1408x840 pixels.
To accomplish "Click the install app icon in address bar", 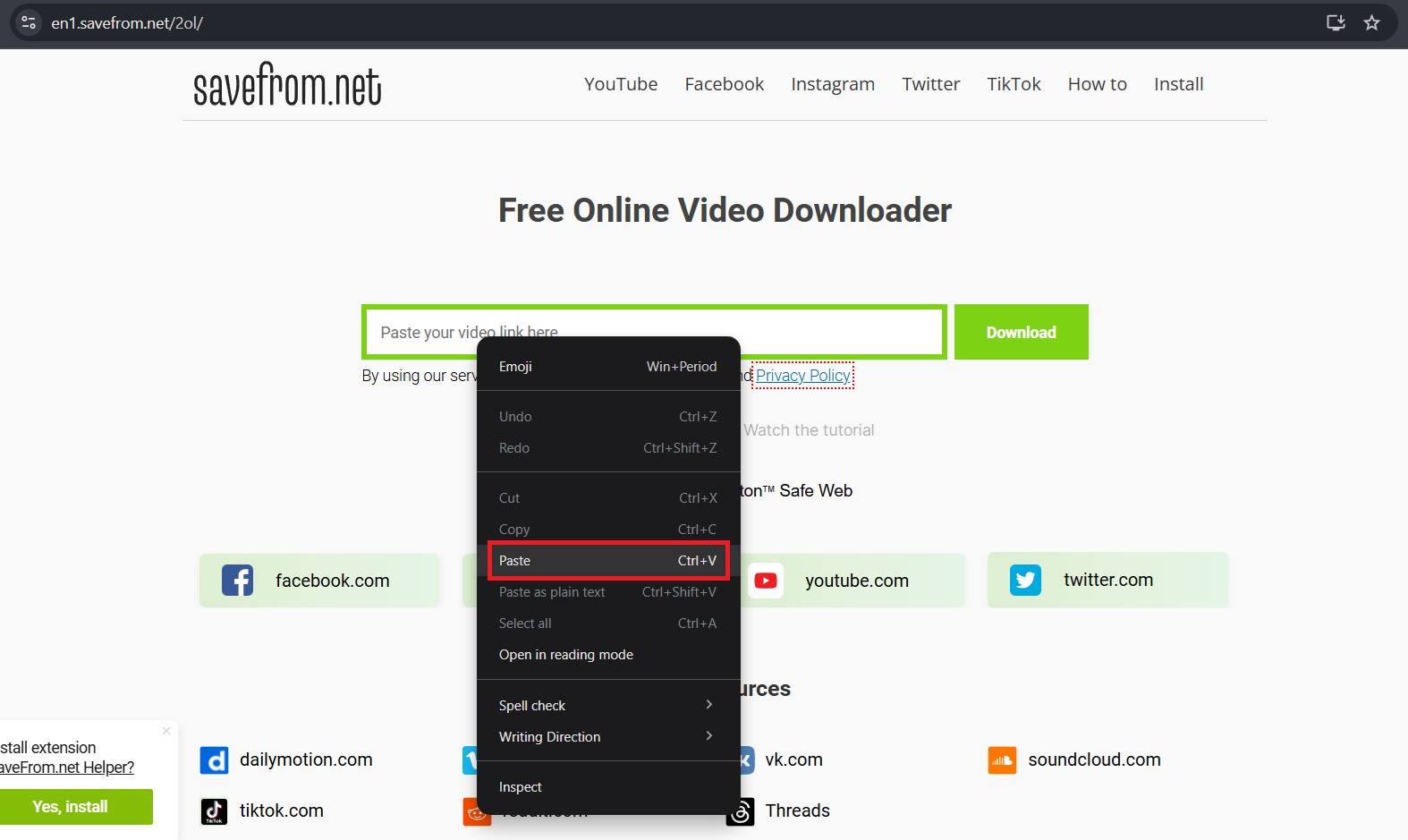I will pos(1336,22).
